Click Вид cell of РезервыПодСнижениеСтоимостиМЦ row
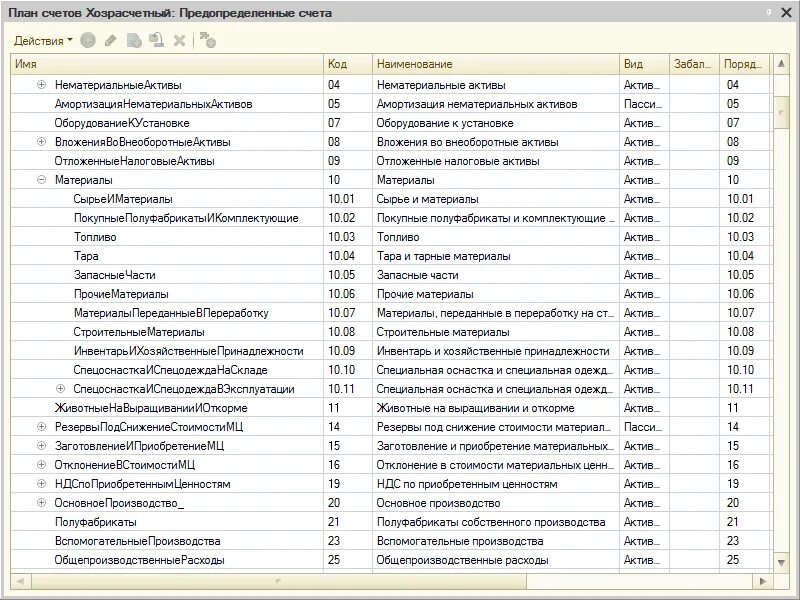Viewport: 800px width, 600px height. coord(644,427)
